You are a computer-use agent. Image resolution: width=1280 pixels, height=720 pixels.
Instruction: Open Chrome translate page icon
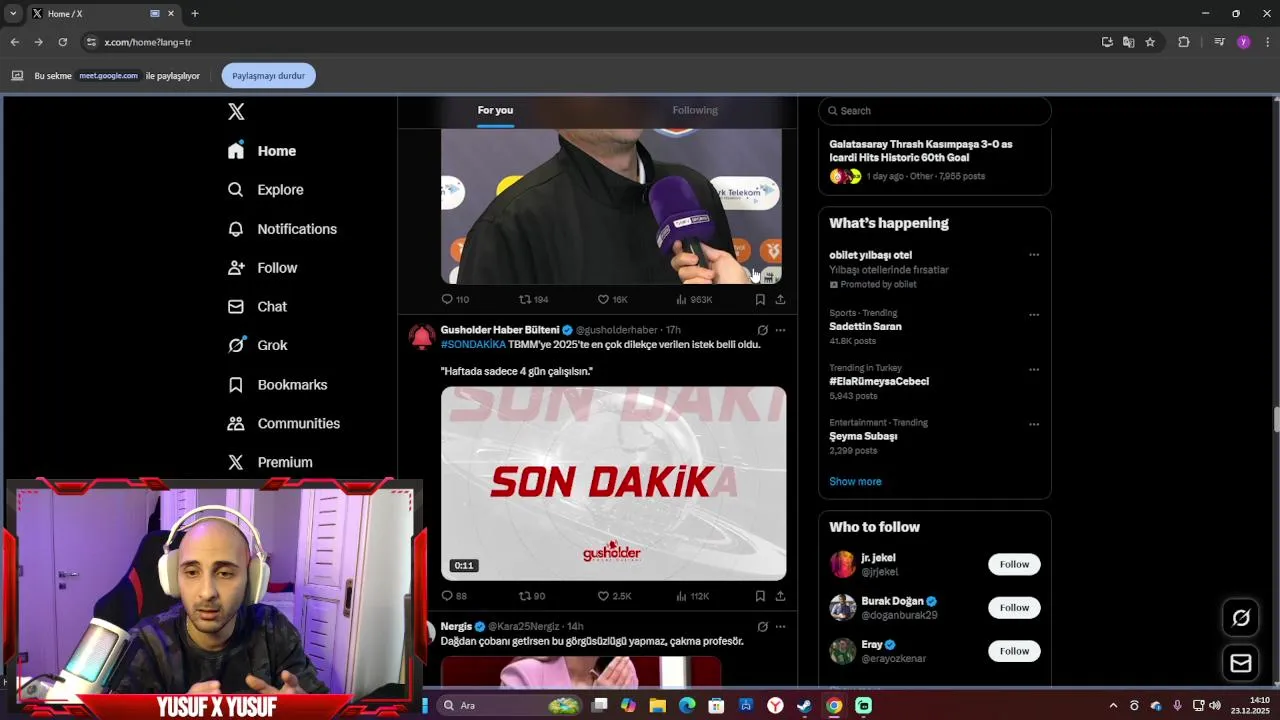pos(1128,42)
